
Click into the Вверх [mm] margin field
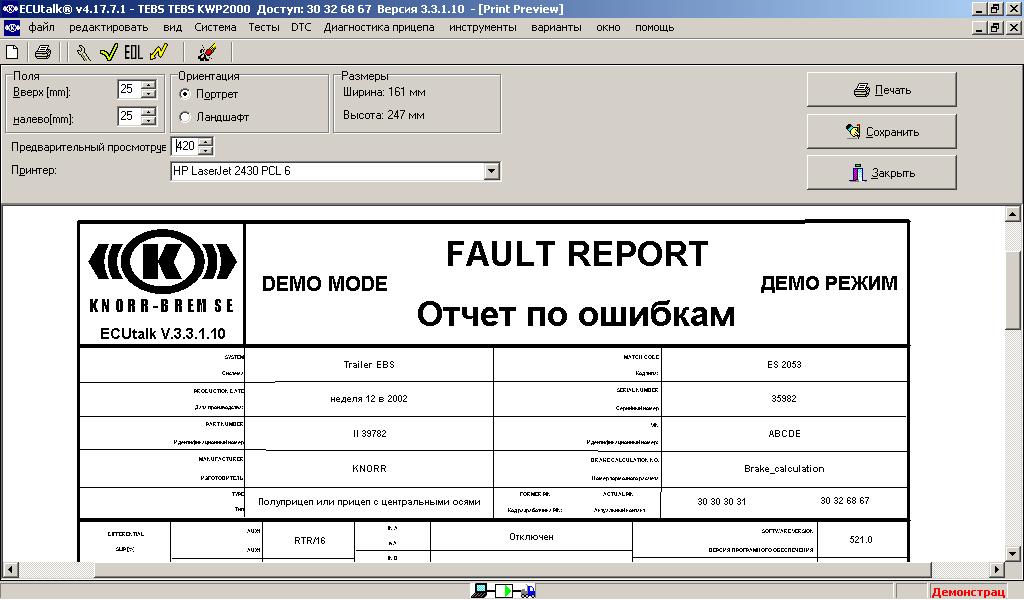click(129, 89)
